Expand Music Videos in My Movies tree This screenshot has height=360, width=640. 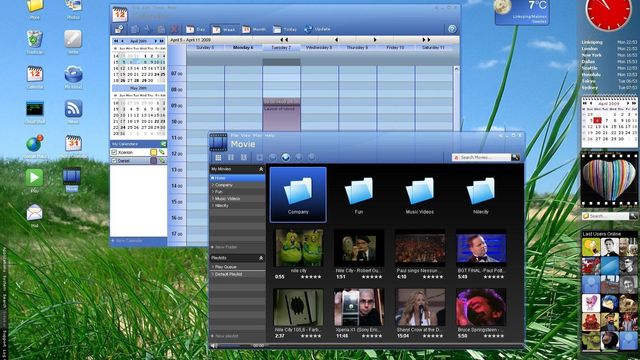click(213, 199)
